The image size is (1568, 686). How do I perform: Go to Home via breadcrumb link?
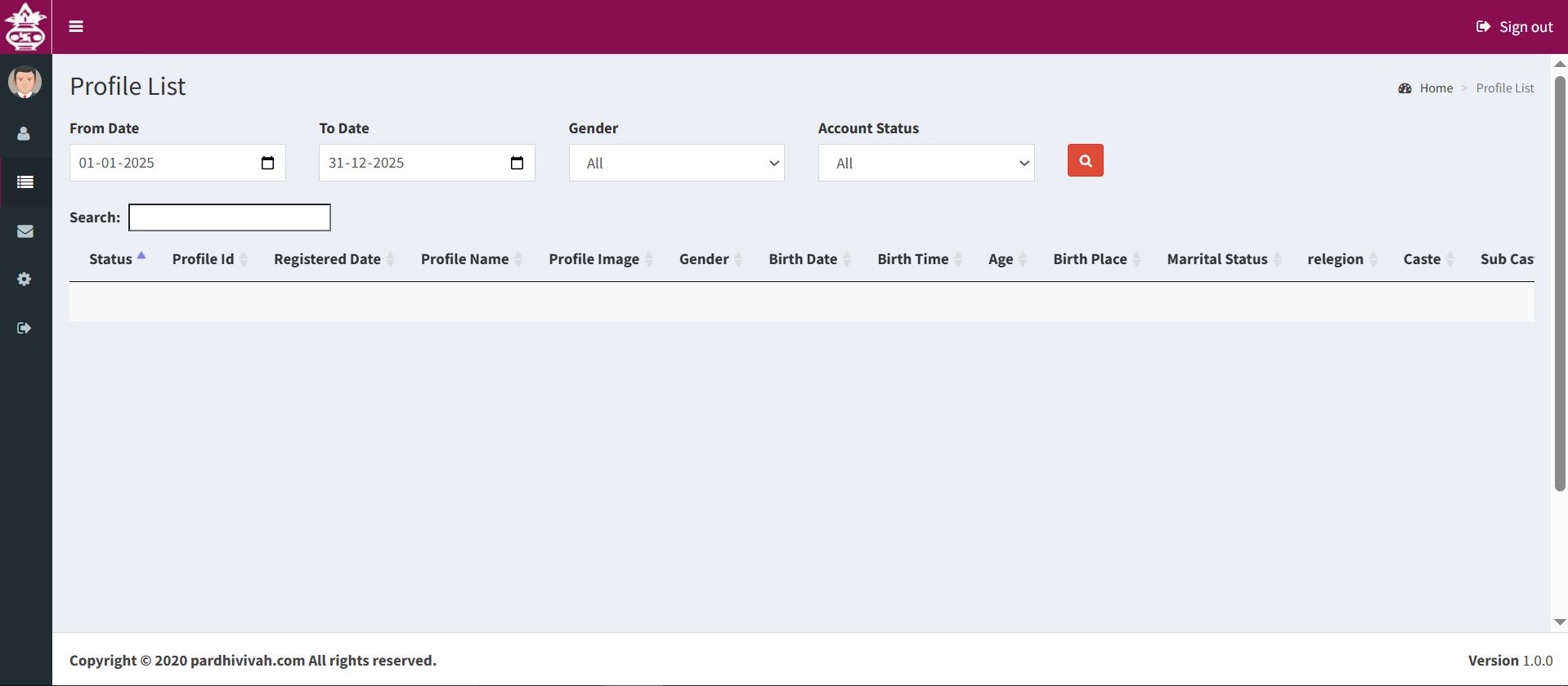(1436, 88)
